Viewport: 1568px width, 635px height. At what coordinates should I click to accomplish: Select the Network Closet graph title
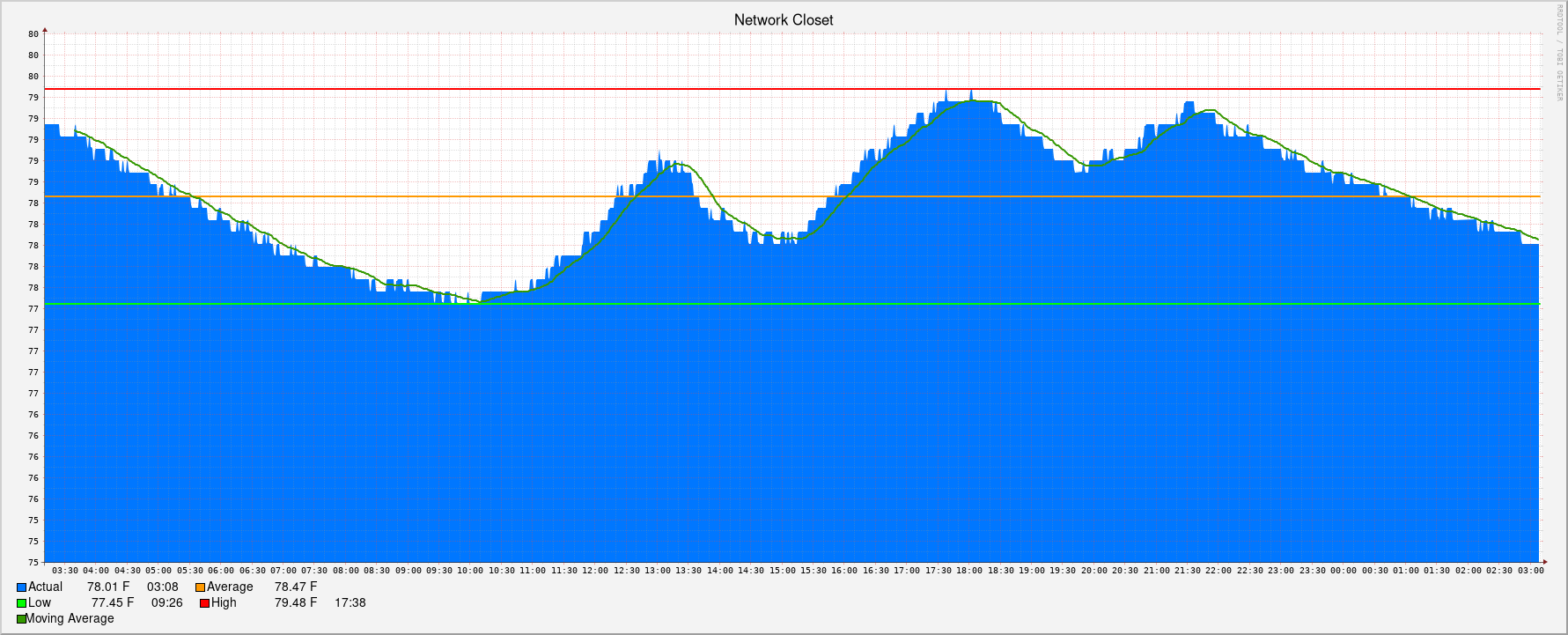click(783, 20)
